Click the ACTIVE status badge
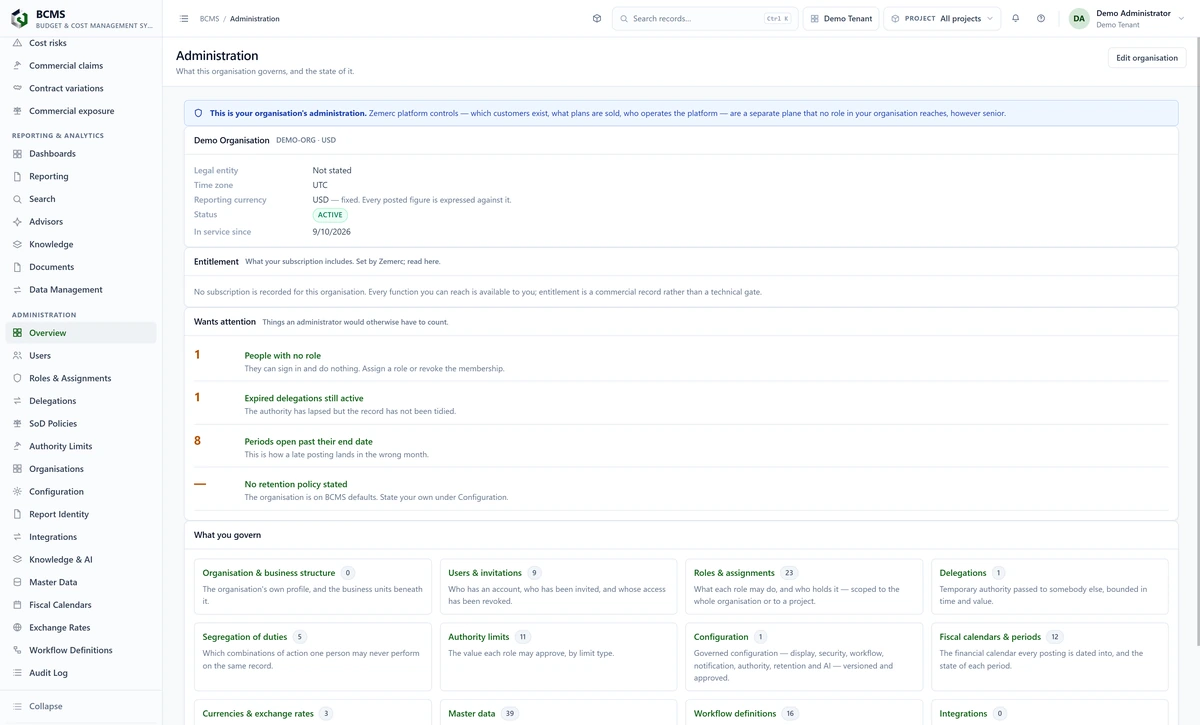The height and width of the screenshot is (725, 1200). coord(330,215)
